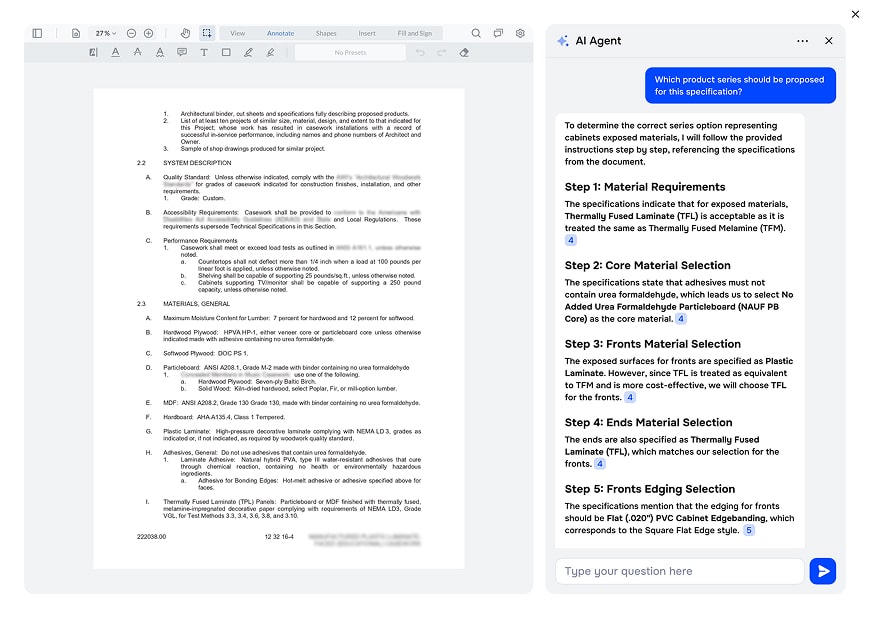870x618 pixels.
Task: Click 'MATERIALS, GENERAL' heading in document
Action: tap(196, 304)
